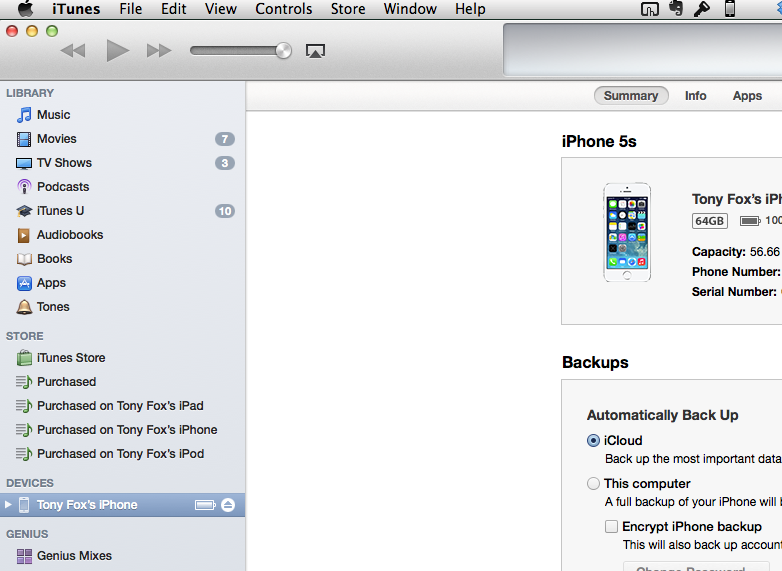This screenshot has width=782, height=571.
Task: Select the Tones bell icon
Action: click(x=24, y=307)
